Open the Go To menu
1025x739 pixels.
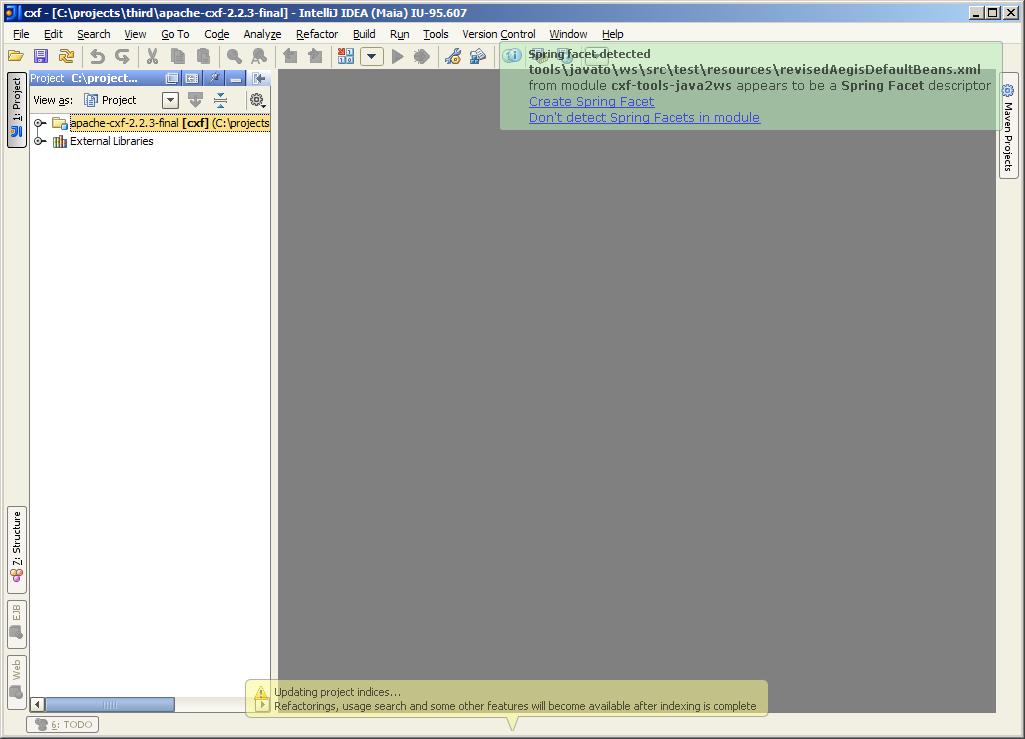[x=175, y=34]
